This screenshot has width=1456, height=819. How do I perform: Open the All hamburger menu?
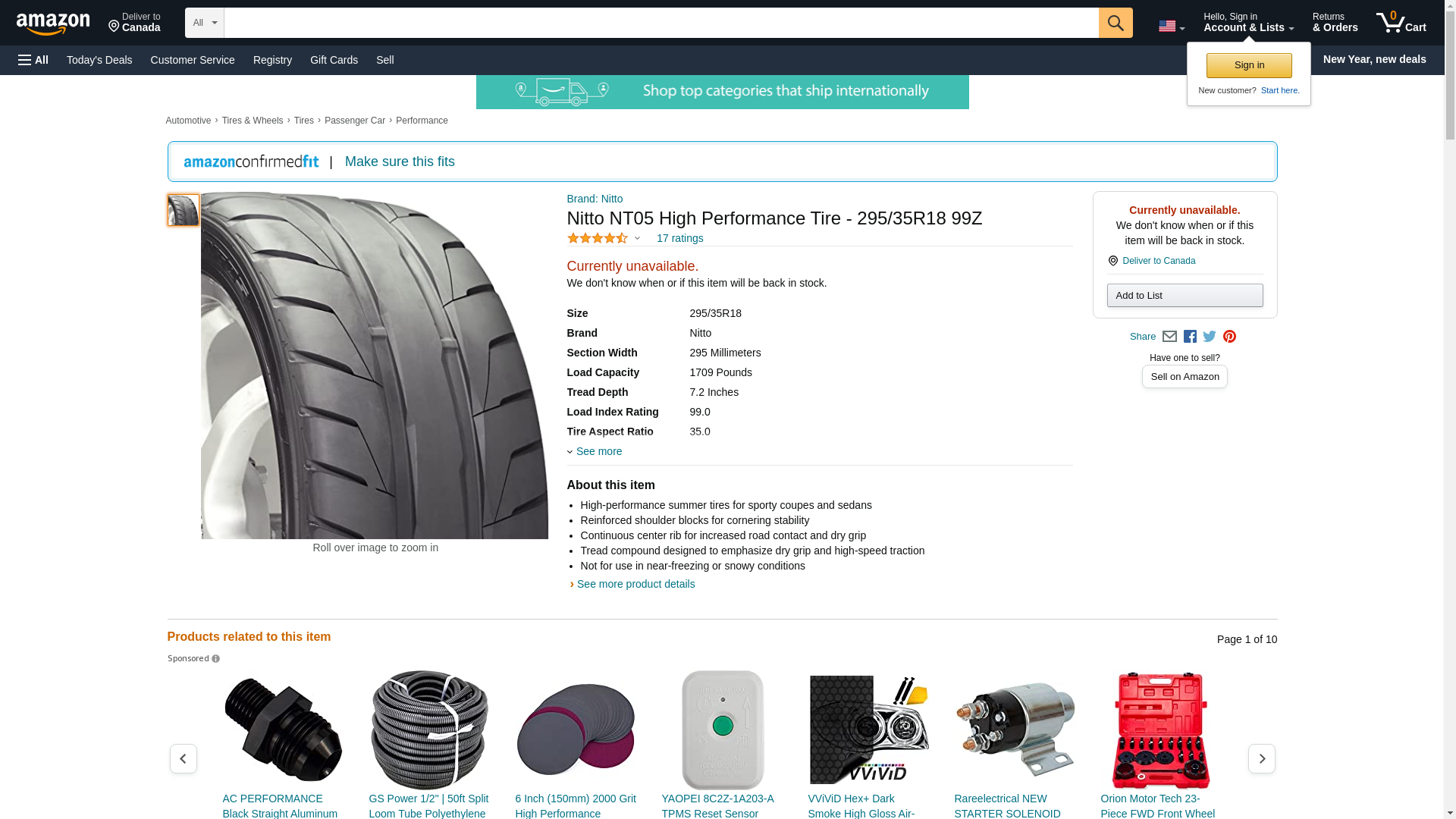tap(33, 60)
